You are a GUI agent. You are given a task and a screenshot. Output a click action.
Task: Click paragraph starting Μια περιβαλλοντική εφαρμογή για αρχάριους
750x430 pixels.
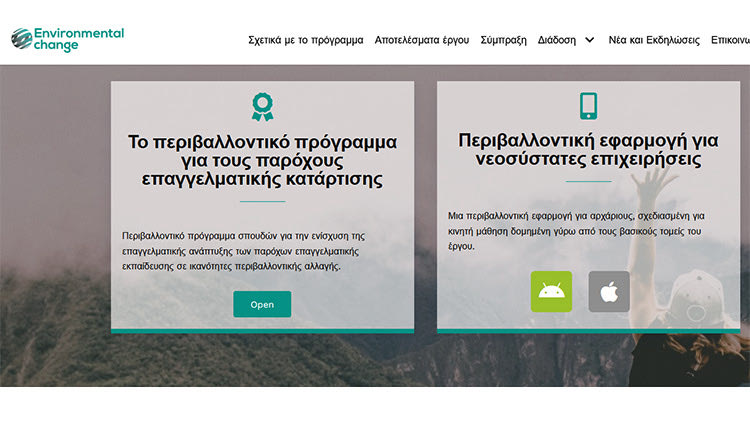(x=576, y=231)
